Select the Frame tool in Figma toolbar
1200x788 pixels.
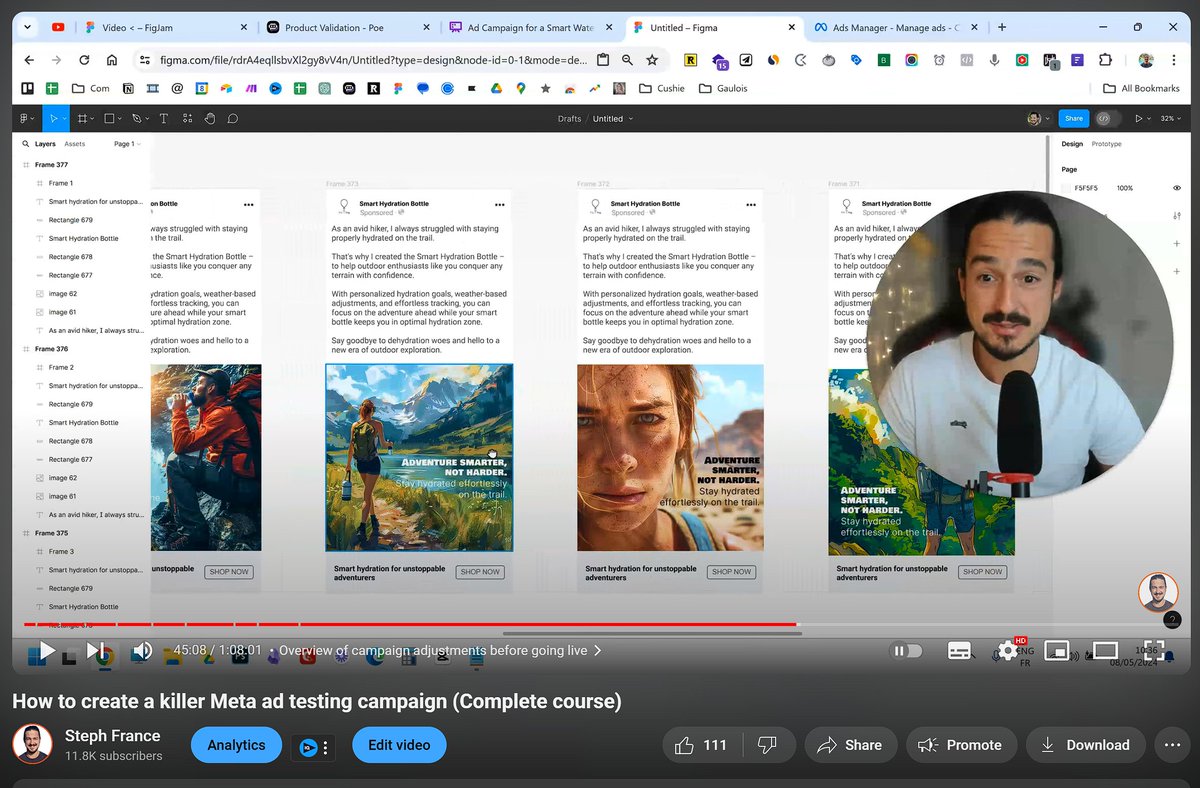(x=82, y=118)
